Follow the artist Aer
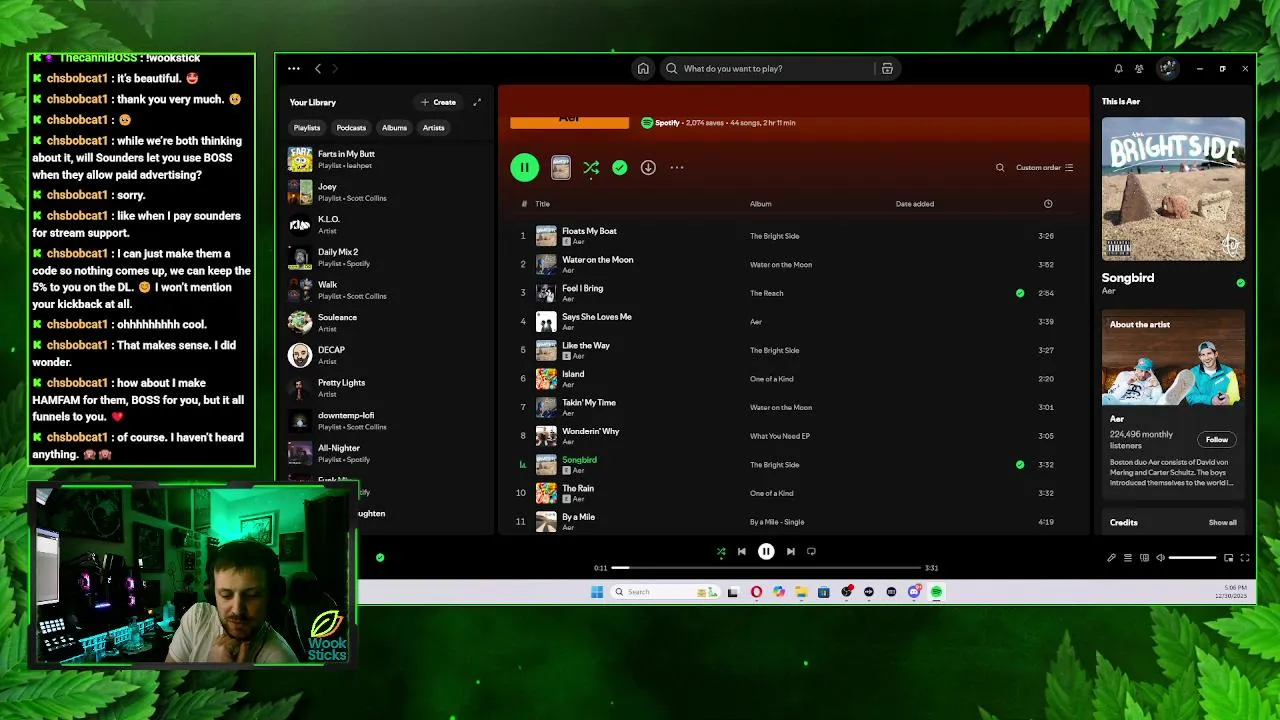Image resolution: width=1280 pixels, height=720 pixels. (x=1216, y=440)
